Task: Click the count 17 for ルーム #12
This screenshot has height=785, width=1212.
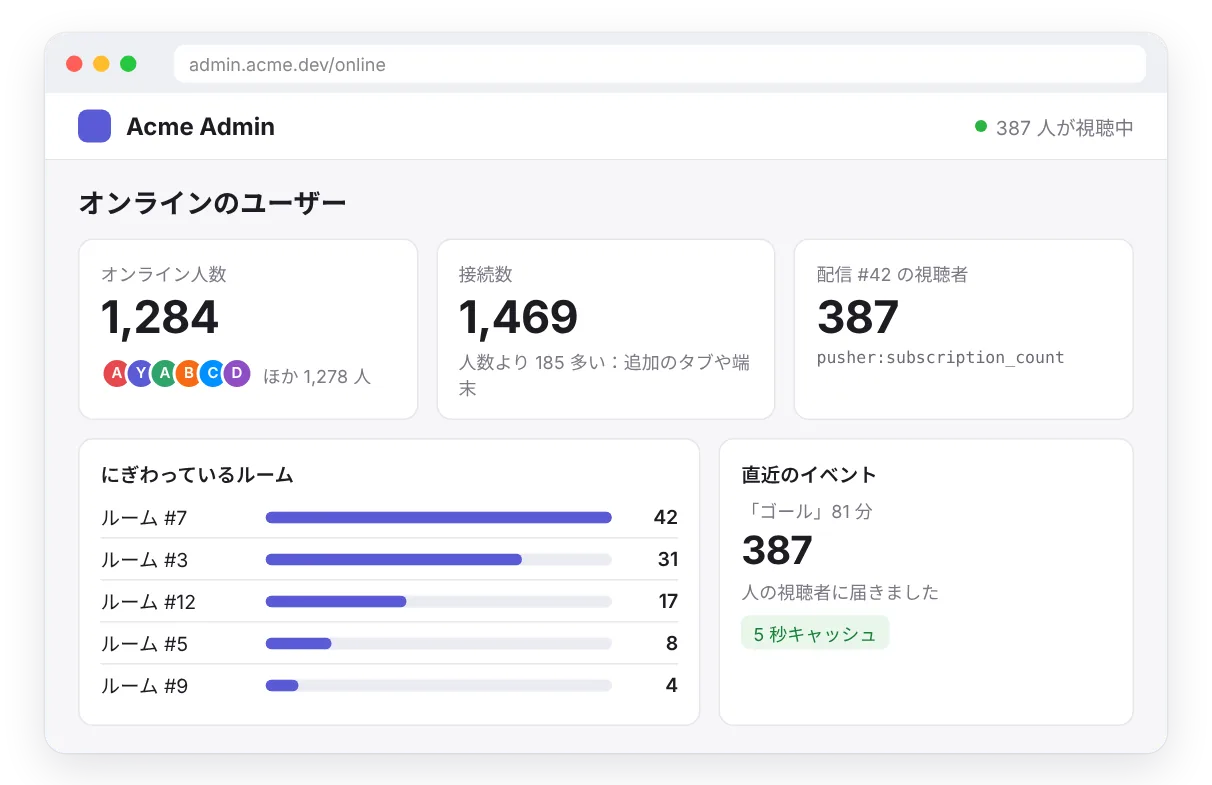Action: 668,602
